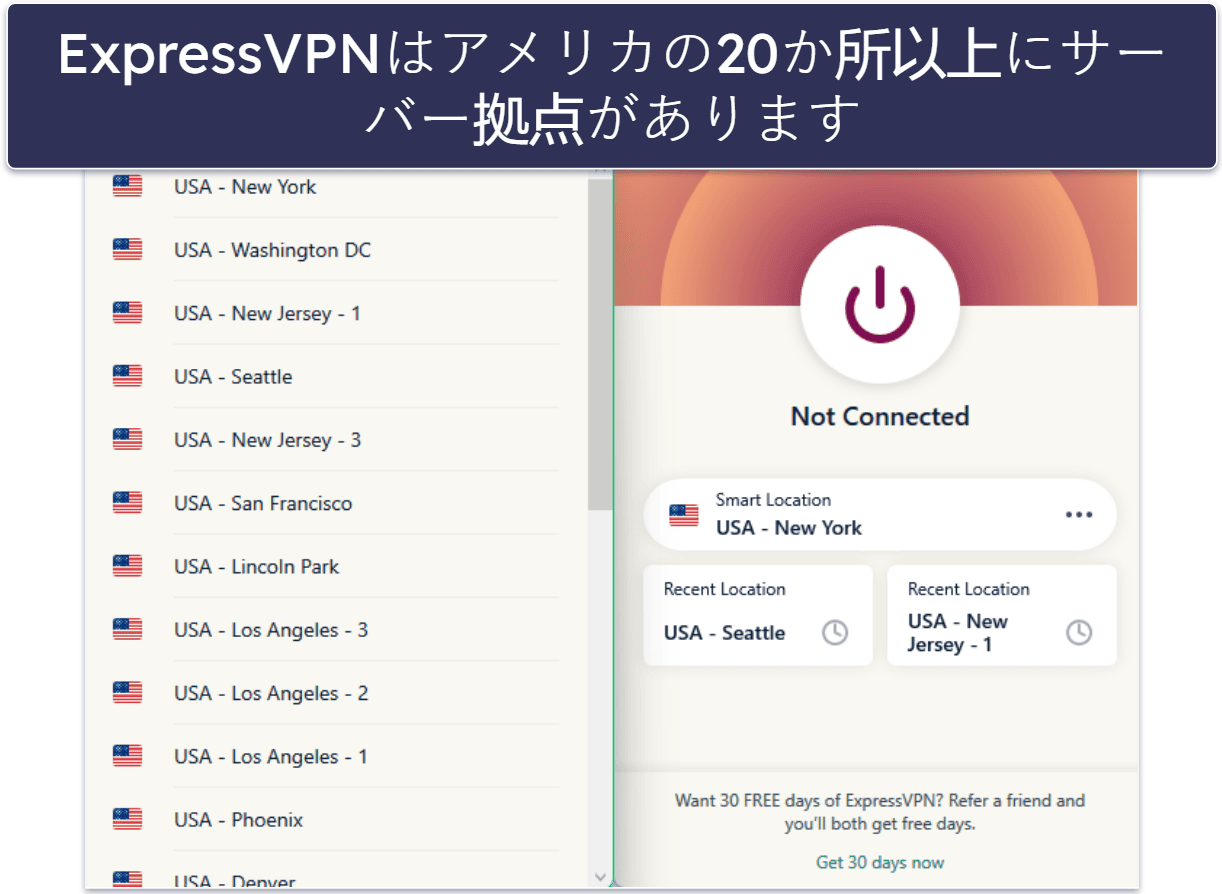The image size is (1222, 894).
Task: Click flag icon beside Los Angeles - 2 row
Action: tap(127, 693)
